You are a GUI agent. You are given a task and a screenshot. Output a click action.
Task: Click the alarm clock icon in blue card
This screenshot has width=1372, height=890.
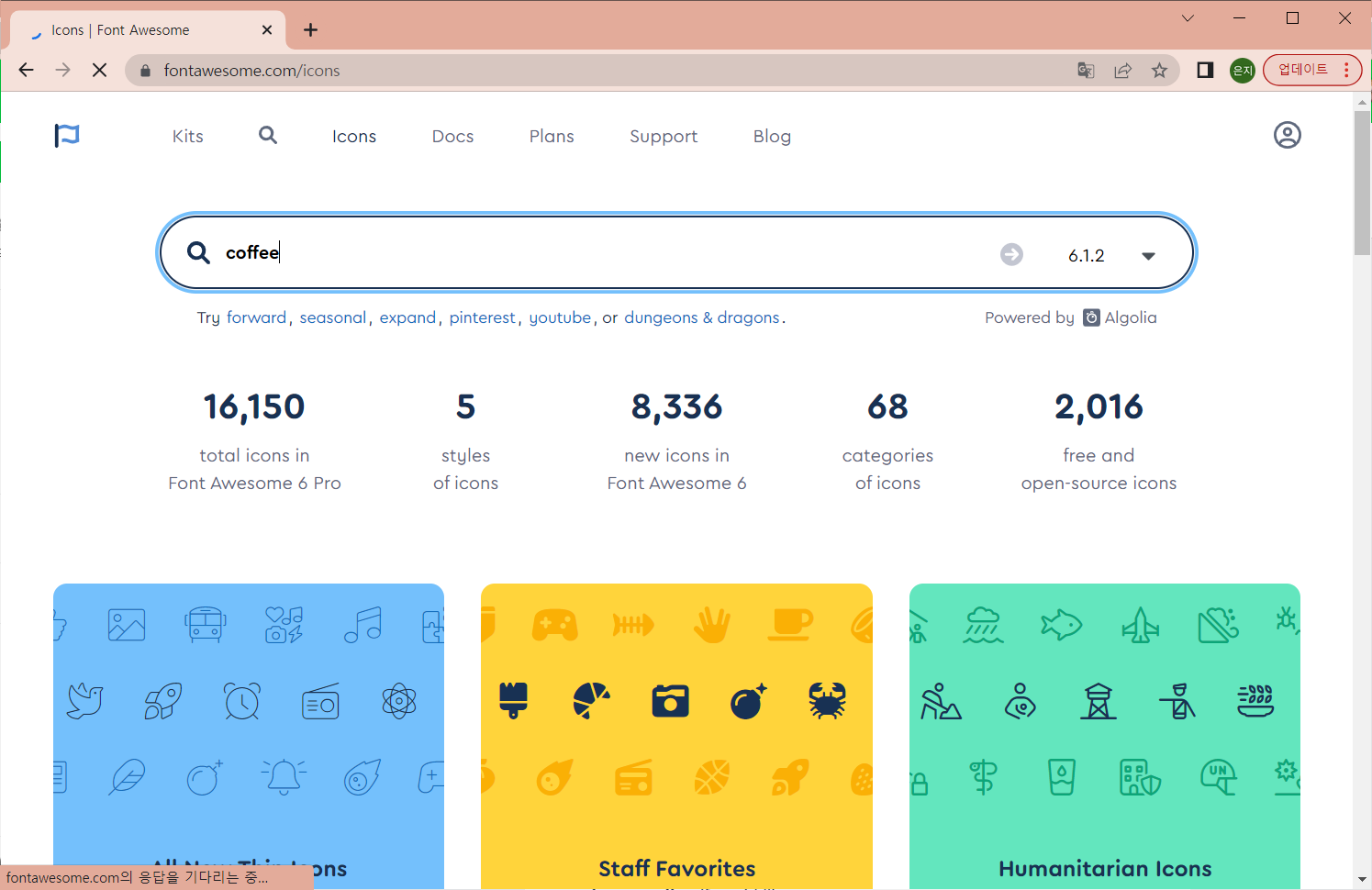pyautogui.click(x=242, y=702)
